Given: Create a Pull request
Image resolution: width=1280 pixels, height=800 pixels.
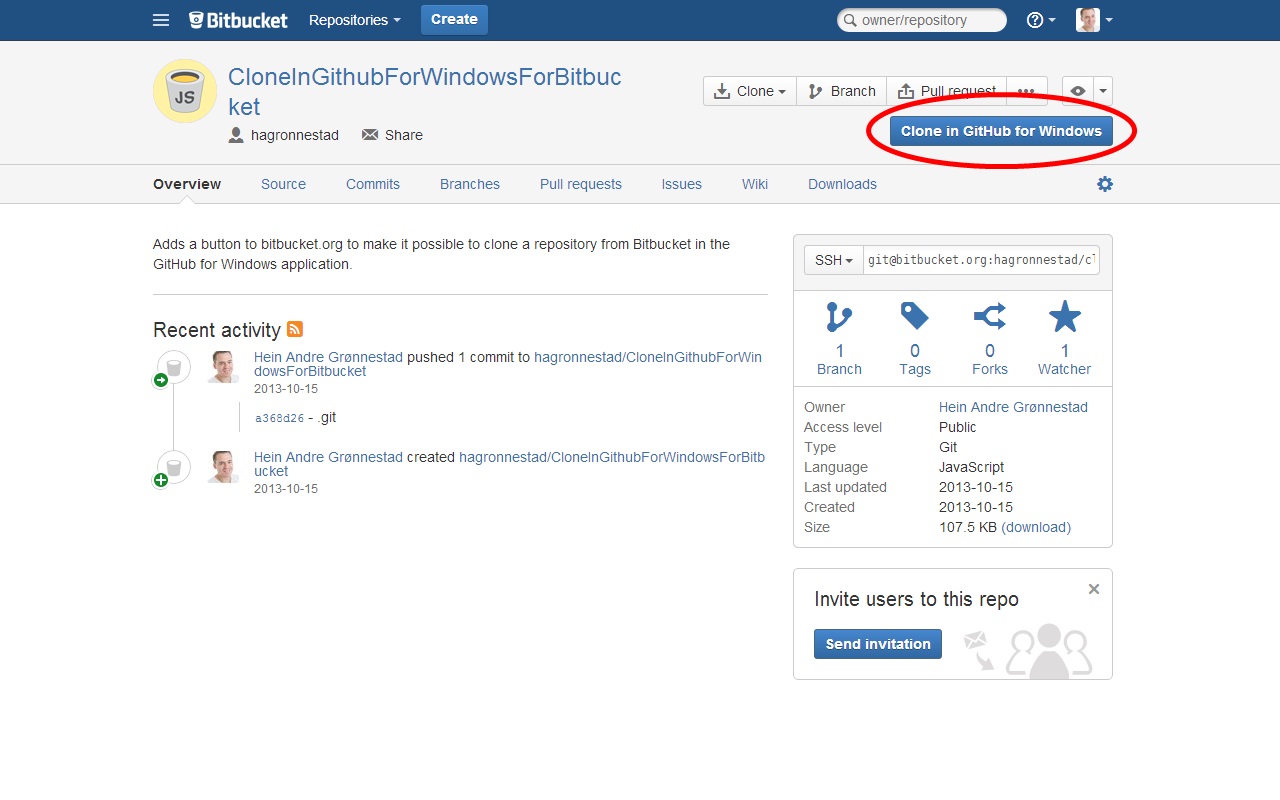Looking at the screenshot, I should click(947, 91).
